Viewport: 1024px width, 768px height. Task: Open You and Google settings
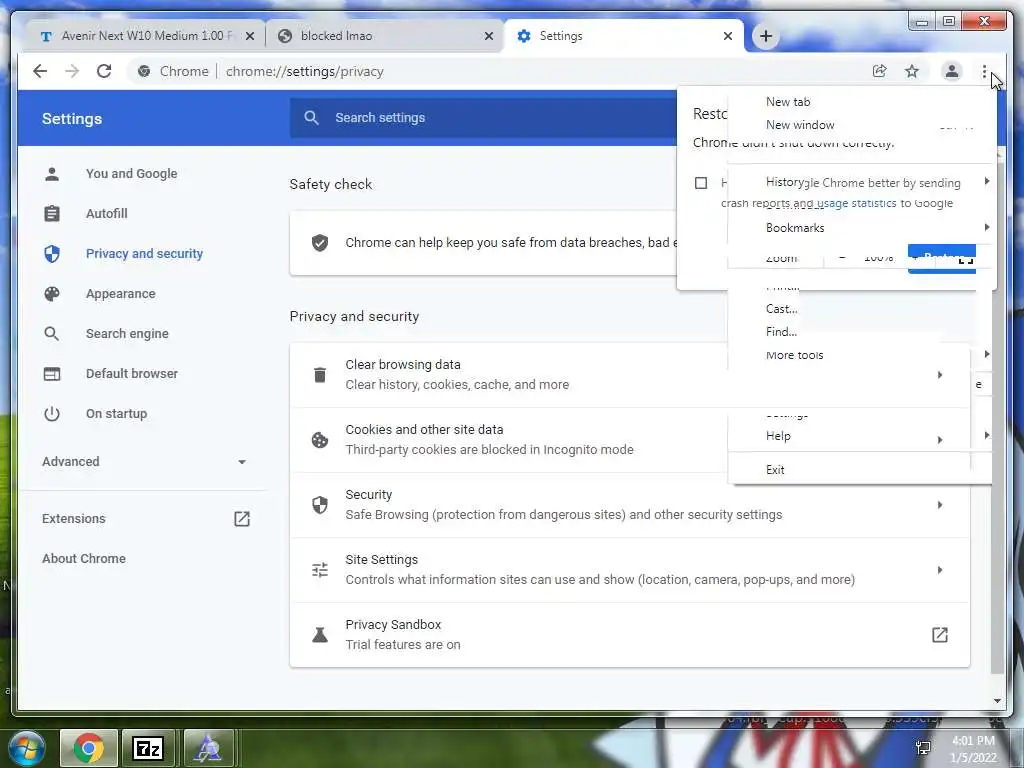131,174
